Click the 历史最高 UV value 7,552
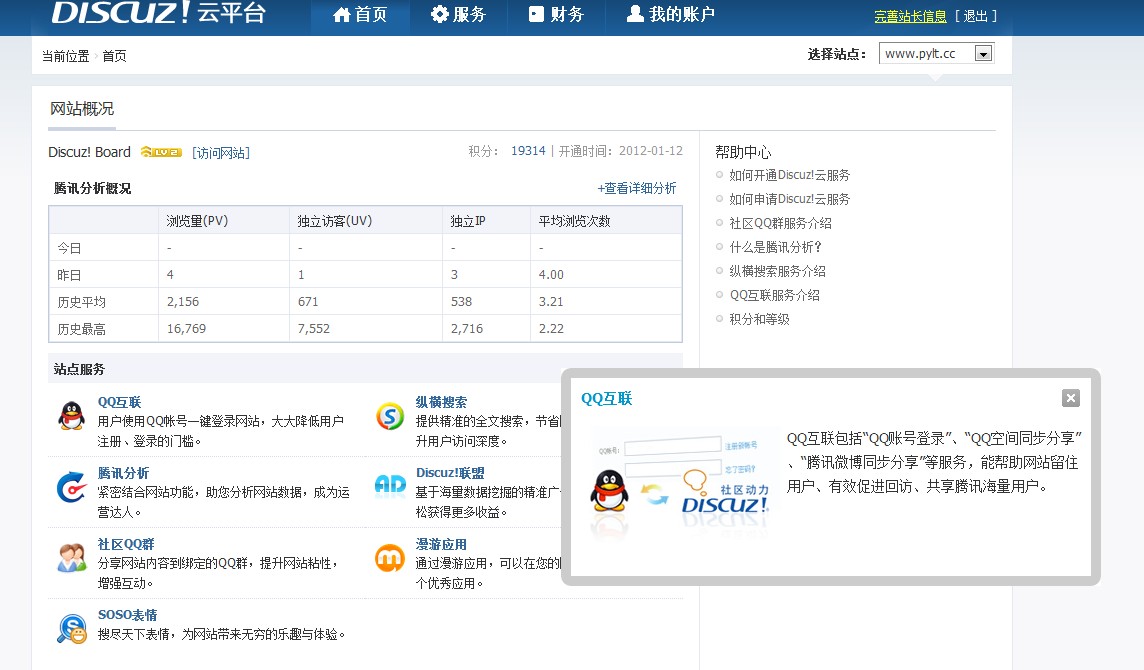 point(314,328)
